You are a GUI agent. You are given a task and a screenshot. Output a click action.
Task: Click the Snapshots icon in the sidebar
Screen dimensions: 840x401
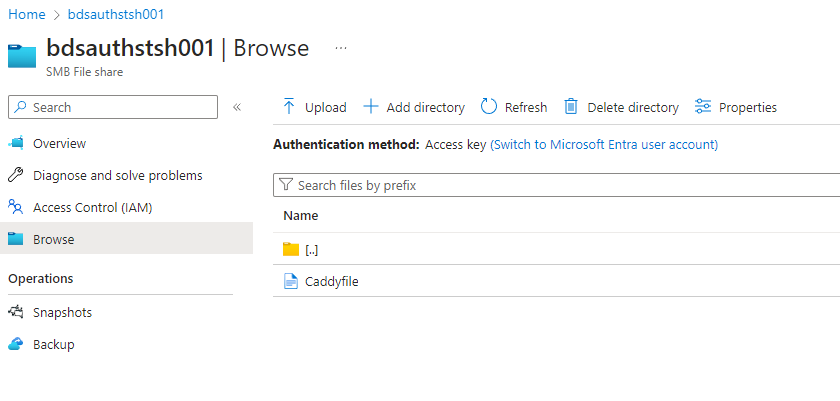(16, 312)
